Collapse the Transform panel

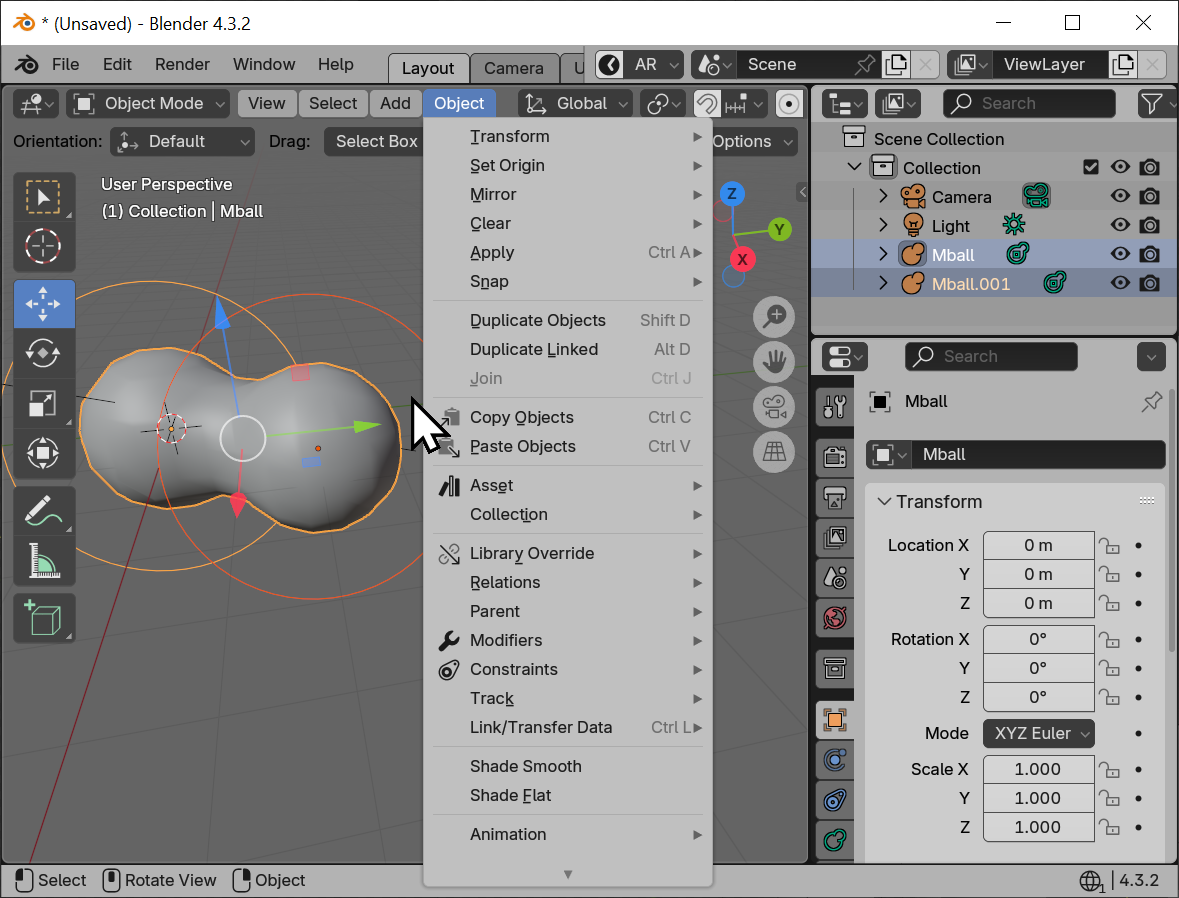(884, 502)
